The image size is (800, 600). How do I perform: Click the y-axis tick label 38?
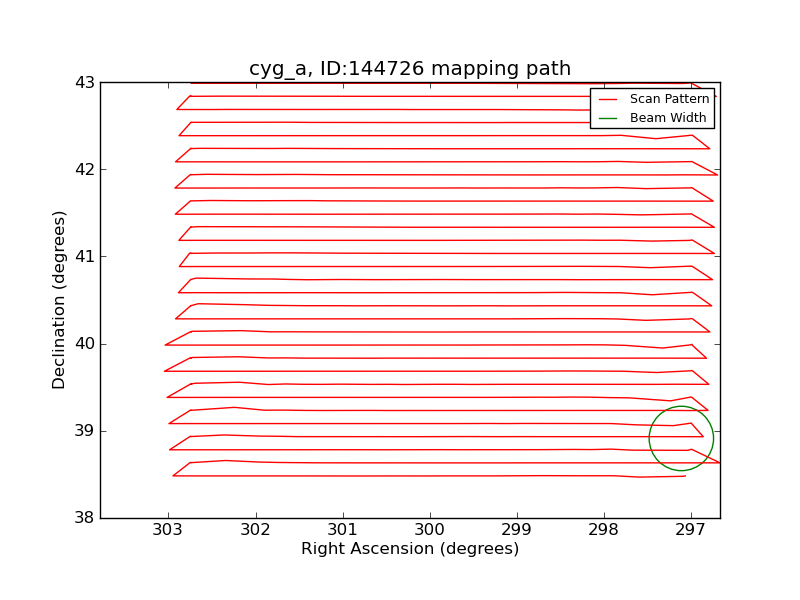click(x=84, y=518)
